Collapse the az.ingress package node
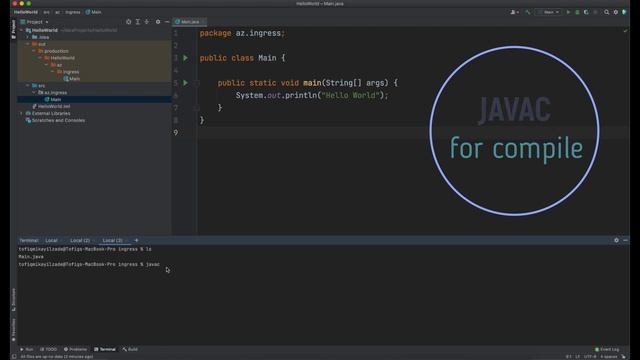The width and height of the screenshot is (640, 360). point(34,93)
